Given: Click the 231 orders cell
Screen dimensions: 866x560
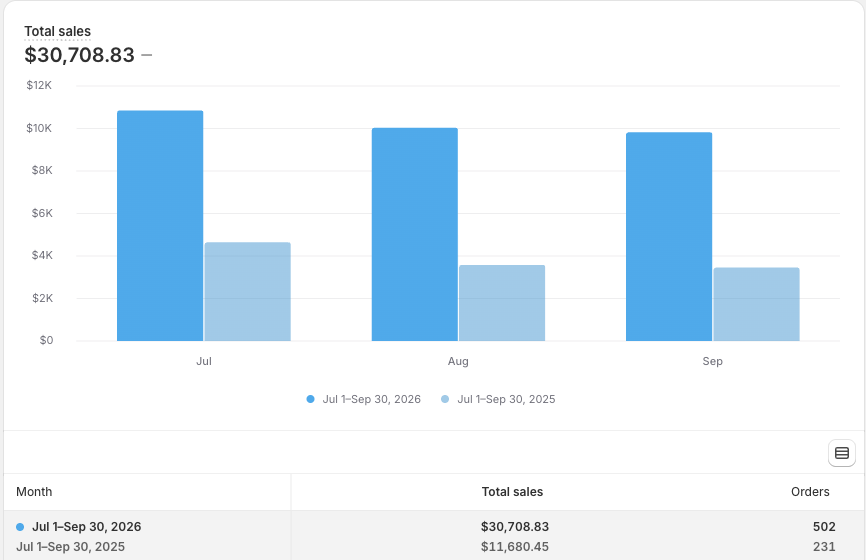Looking at the screenshot, I should 824,547.
